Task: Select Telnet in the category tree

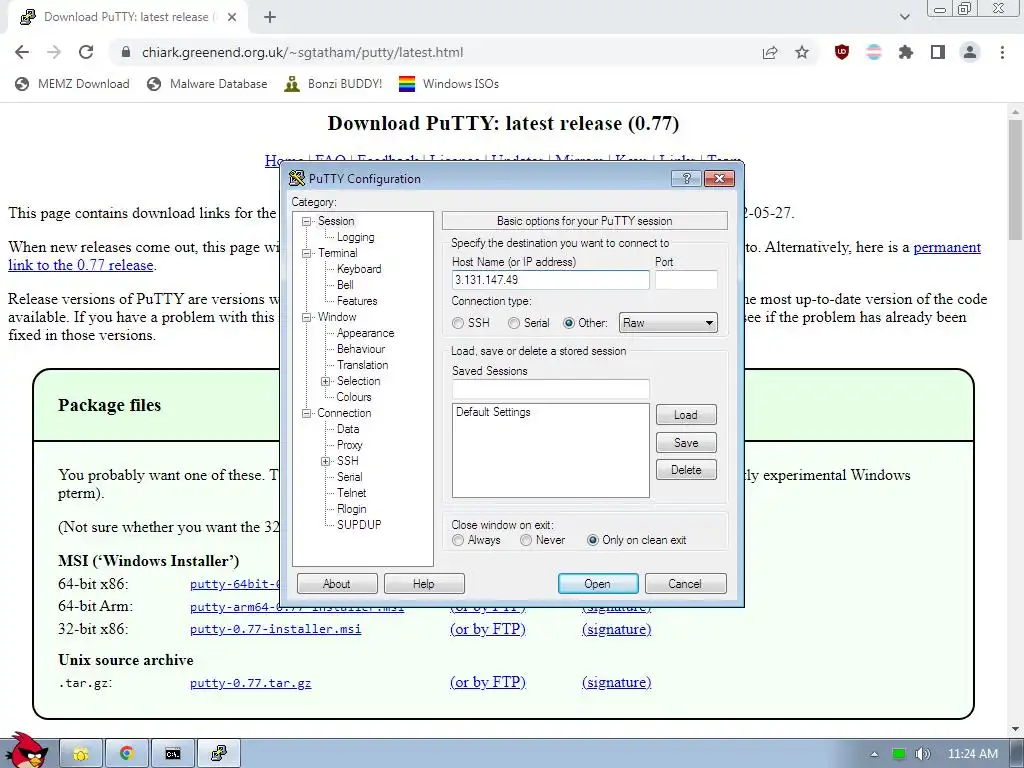Action: click(x=351, y=493)
